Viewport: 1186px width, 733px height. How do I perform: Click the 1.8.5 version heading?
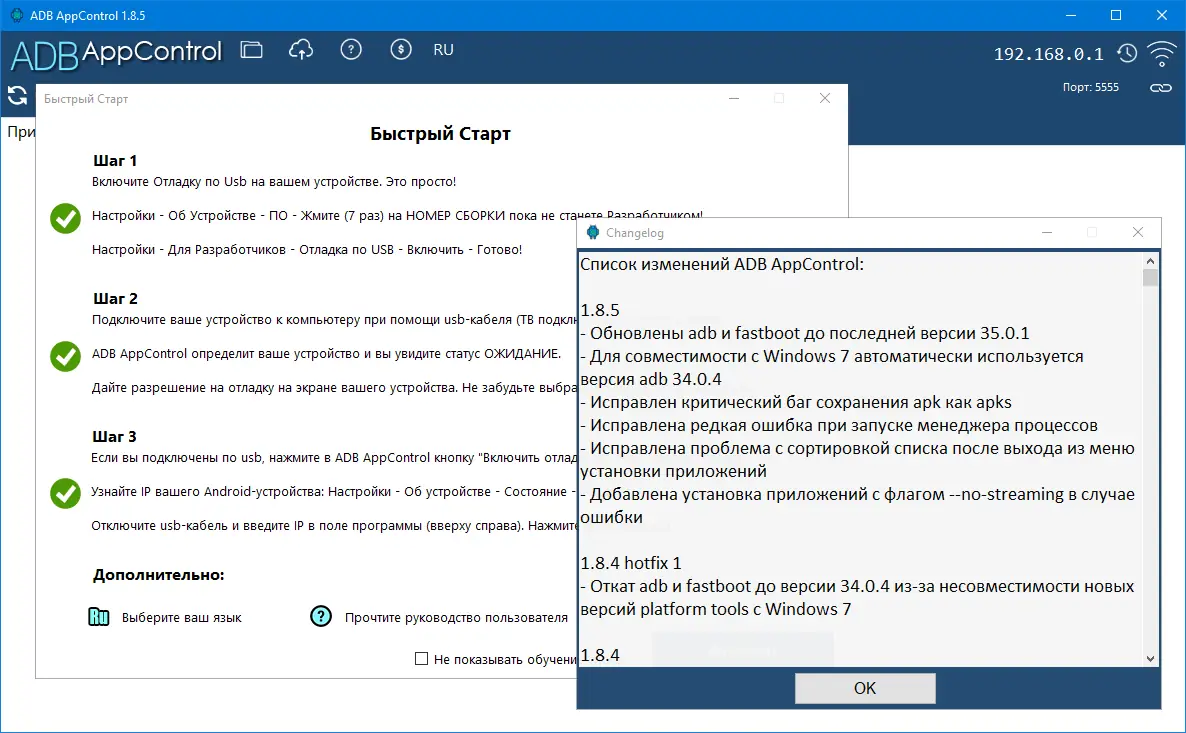coord(600,310)
